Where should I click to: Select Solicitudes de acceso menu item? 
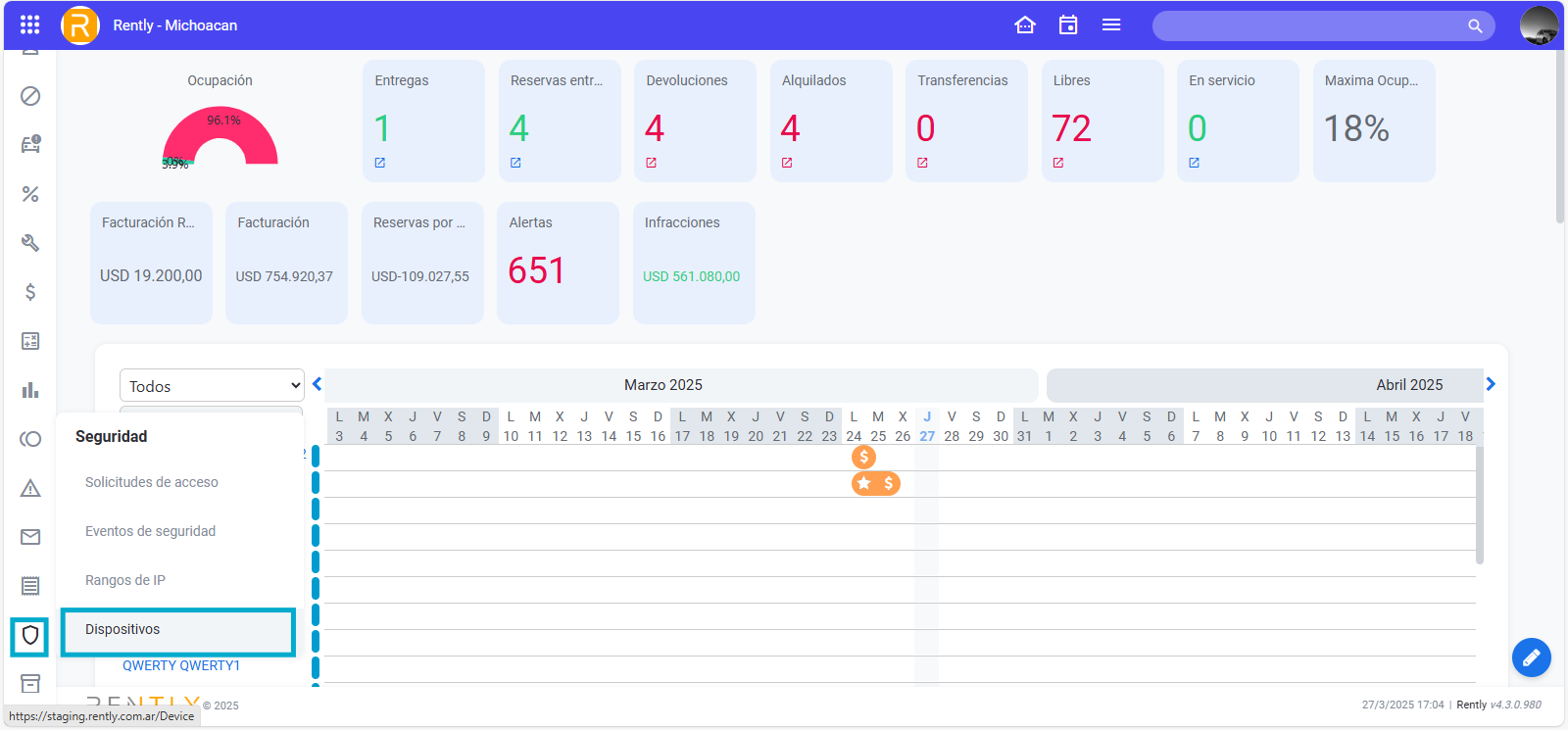coord(152,482)
